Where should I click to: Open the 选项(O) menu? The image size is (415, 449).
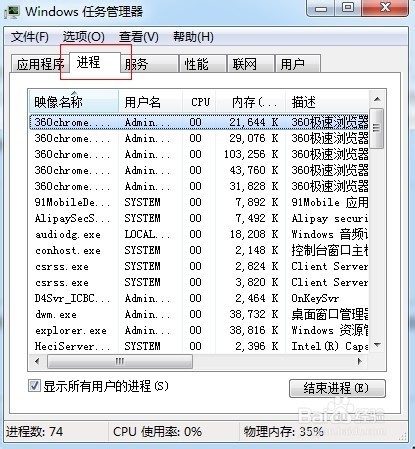84,37
